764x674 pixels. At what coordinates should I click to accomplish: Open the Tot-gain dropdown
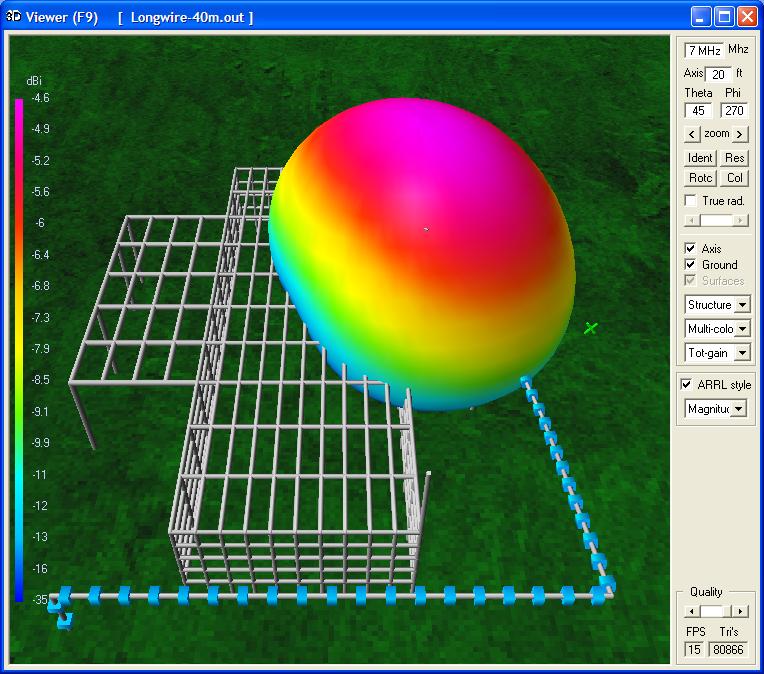742,353
